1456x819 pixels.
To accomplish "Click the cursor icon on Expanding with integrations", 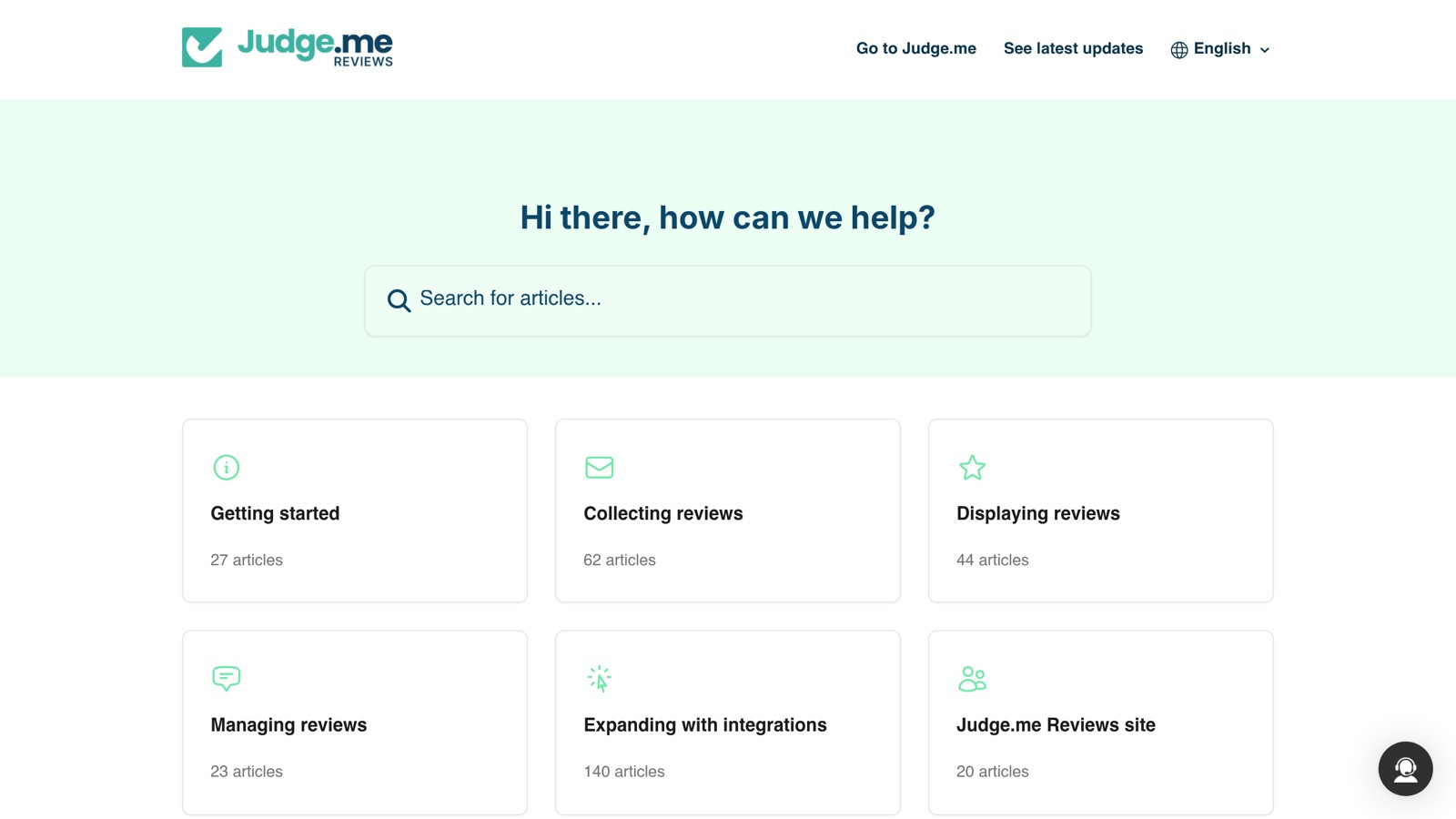I will coord(599,678).
